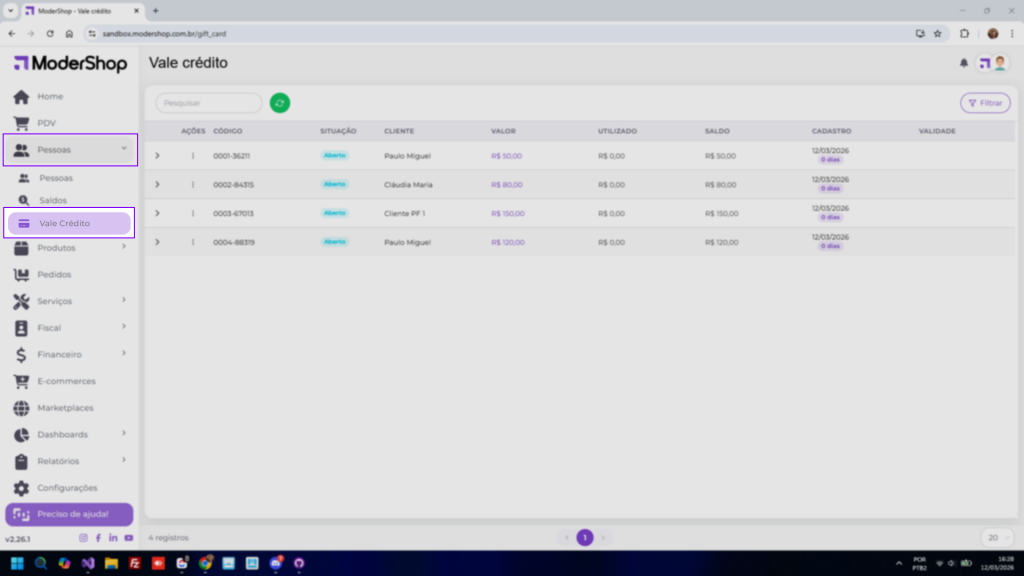
Task: Expand row for Cláudia Maria voucher
Action: (157, 185)
